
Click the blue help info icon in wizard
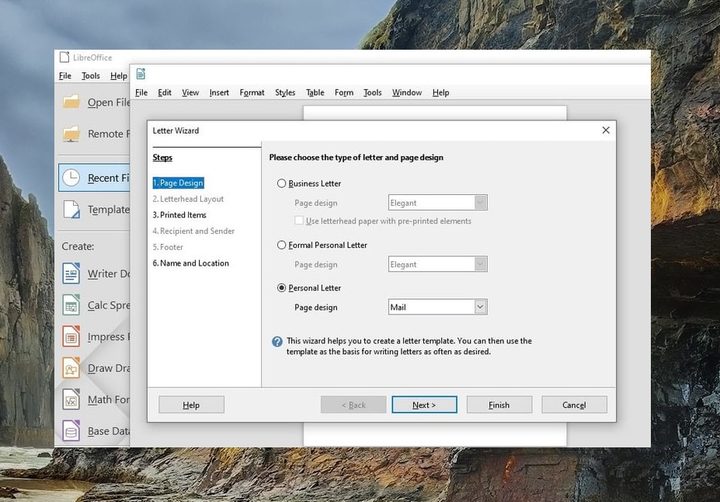click(x=277, y=341)
